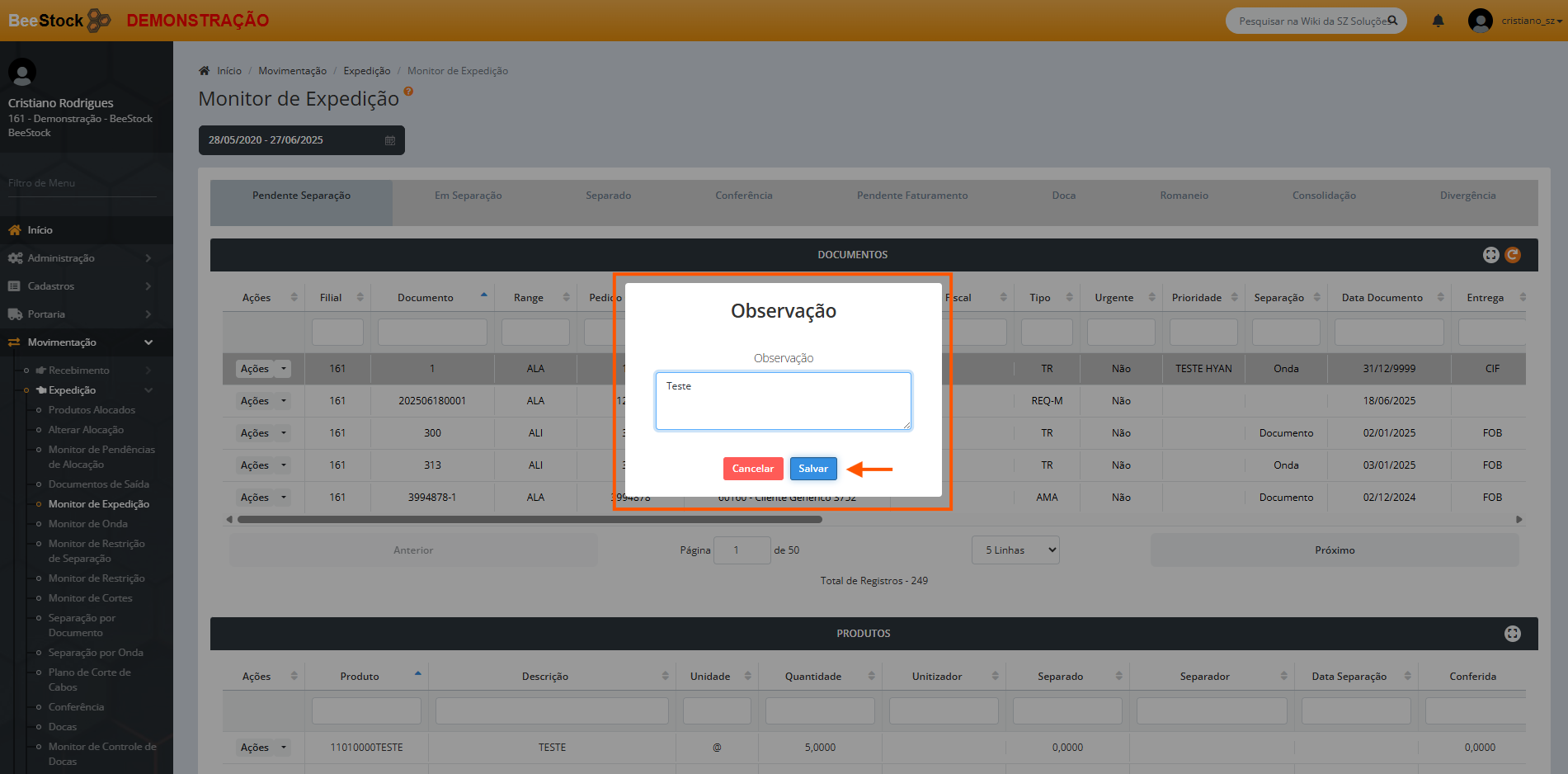This screenshot has width=1568, height=774.
Task: Switch to the Divergência tab
Action: tap(1467, 196)
